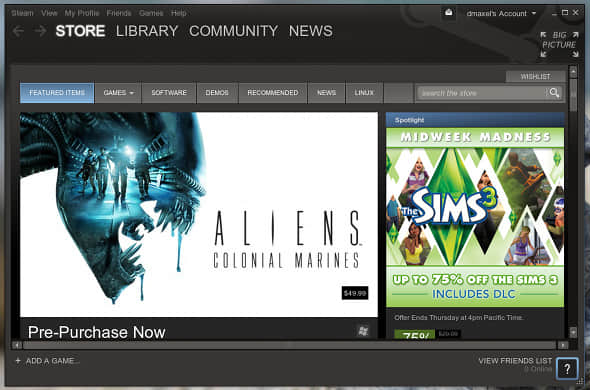590x390 pixels.
Task: Click the Wishlist button
Action: [535, 76]
